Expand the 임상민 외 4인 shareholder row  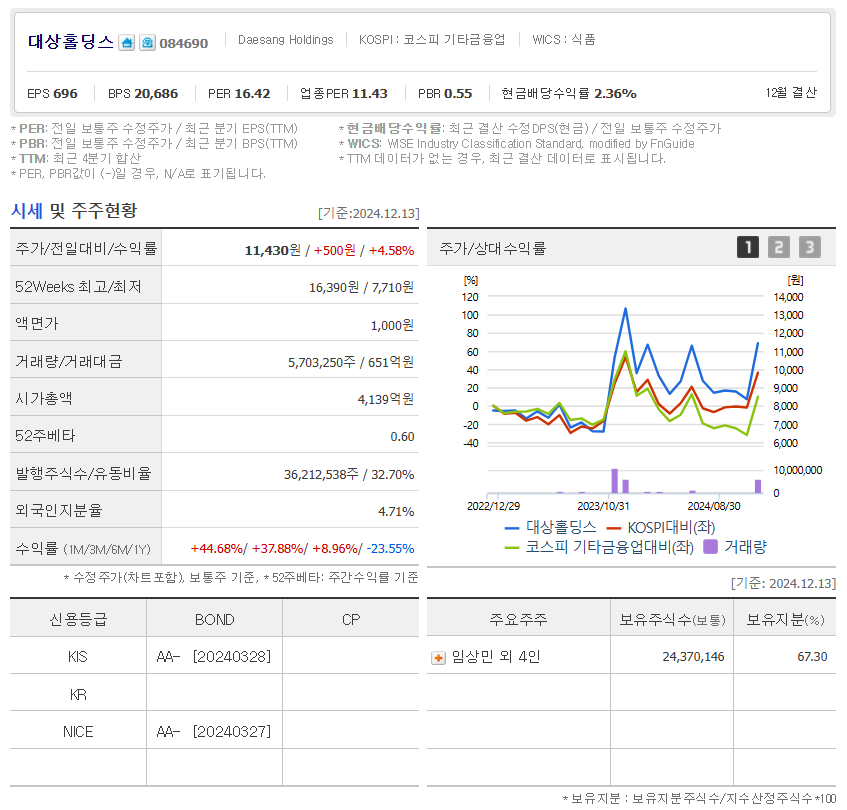click(438, 658)
